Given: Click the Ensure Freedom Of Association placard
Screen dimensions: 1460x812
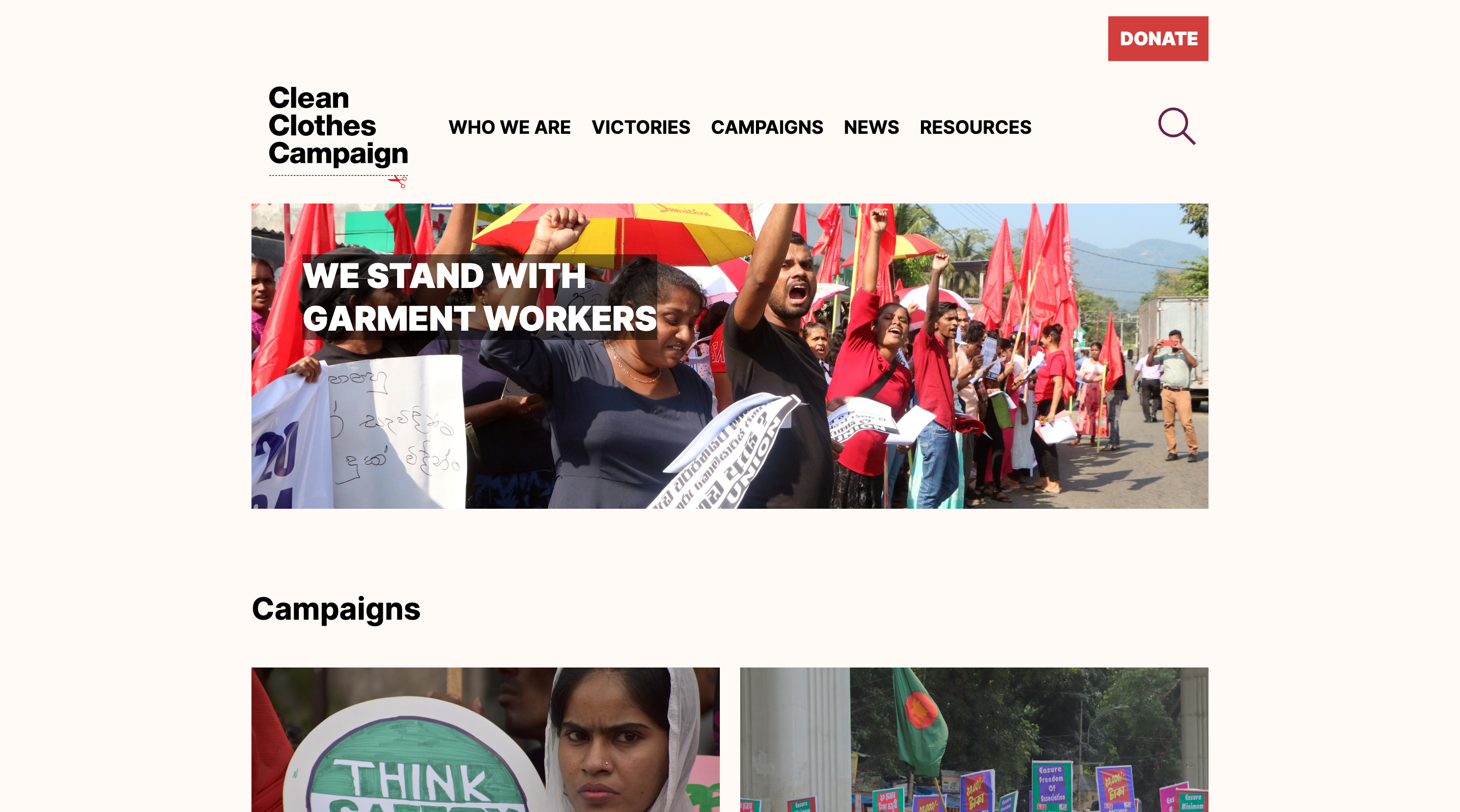Looking at the screenshot, I should pos(1052,787).
